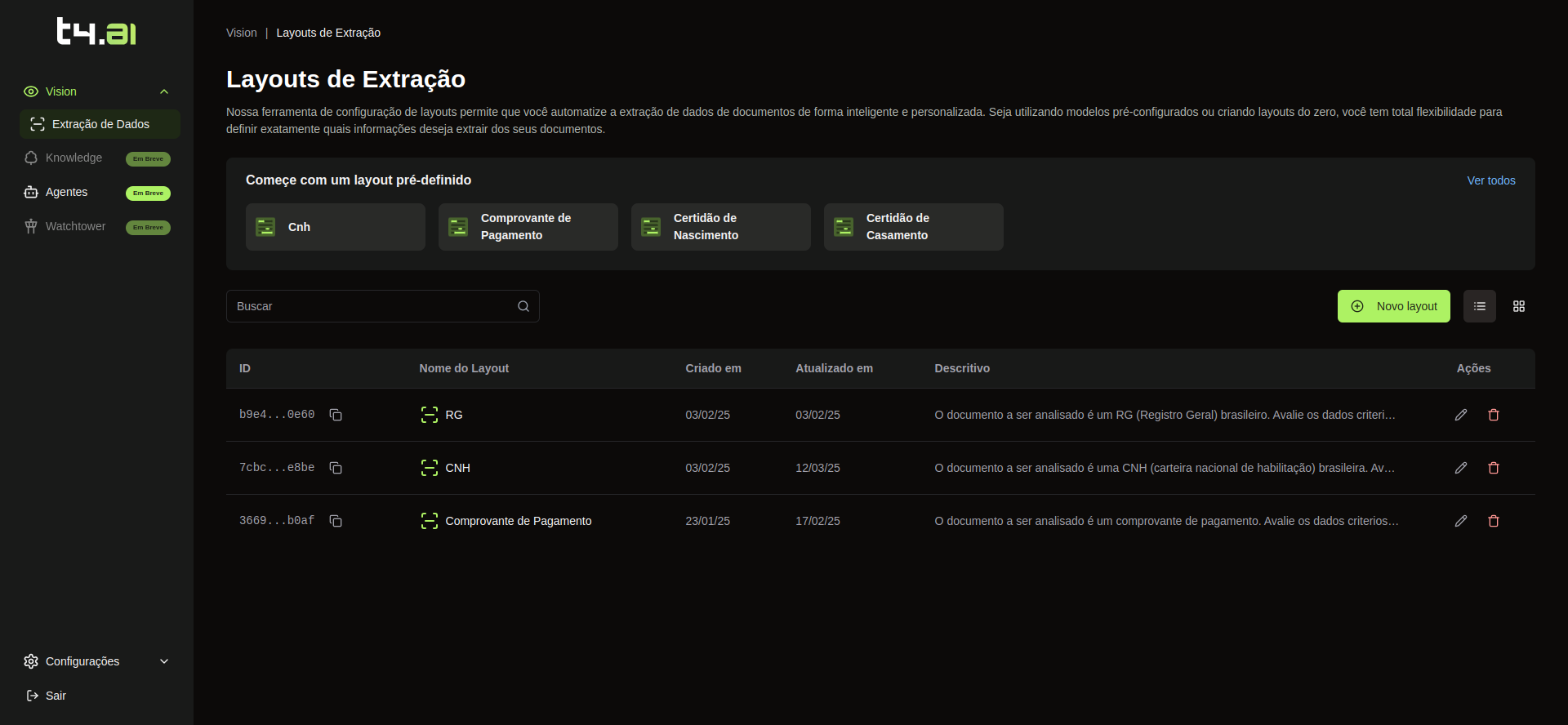1568x725 pixels.
Task: Switch to list view
Action: (x=1479, y=306)
